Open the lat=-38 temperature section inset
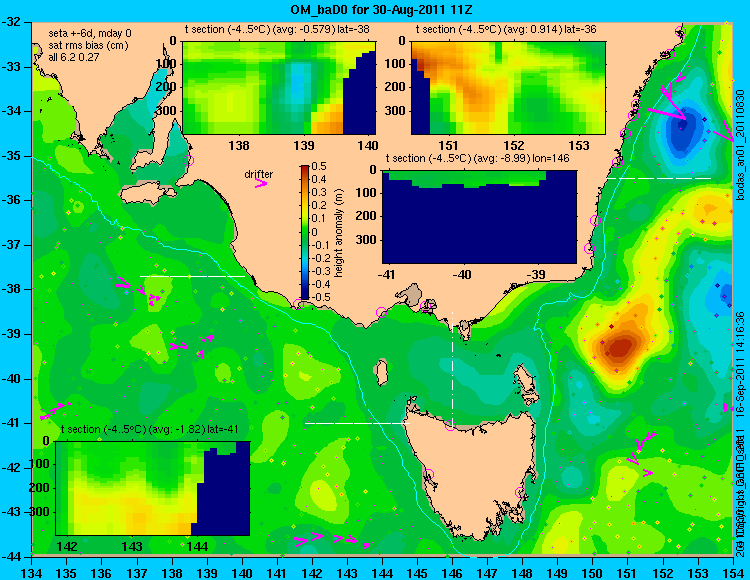 pyautogui.click(x=279, y=88)
